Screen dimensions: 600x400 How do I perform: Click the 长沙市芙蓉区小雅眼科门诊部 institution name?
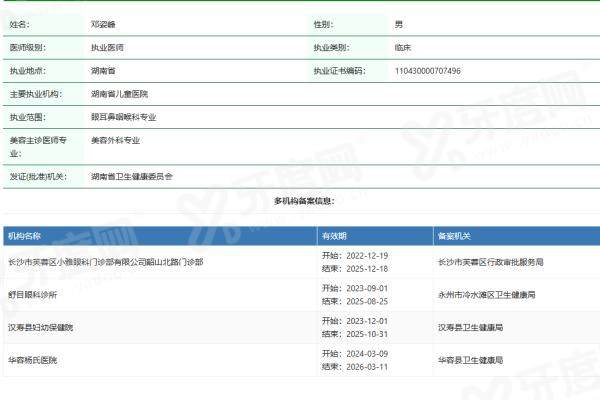coord(105,261)
